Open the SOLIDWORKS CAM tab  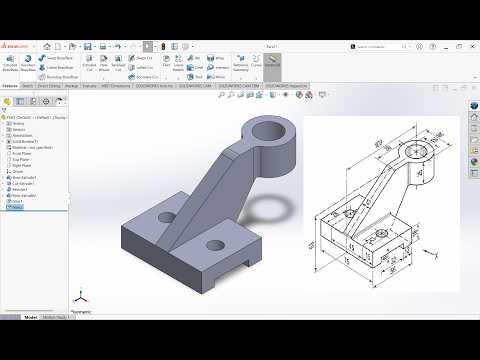195,86
